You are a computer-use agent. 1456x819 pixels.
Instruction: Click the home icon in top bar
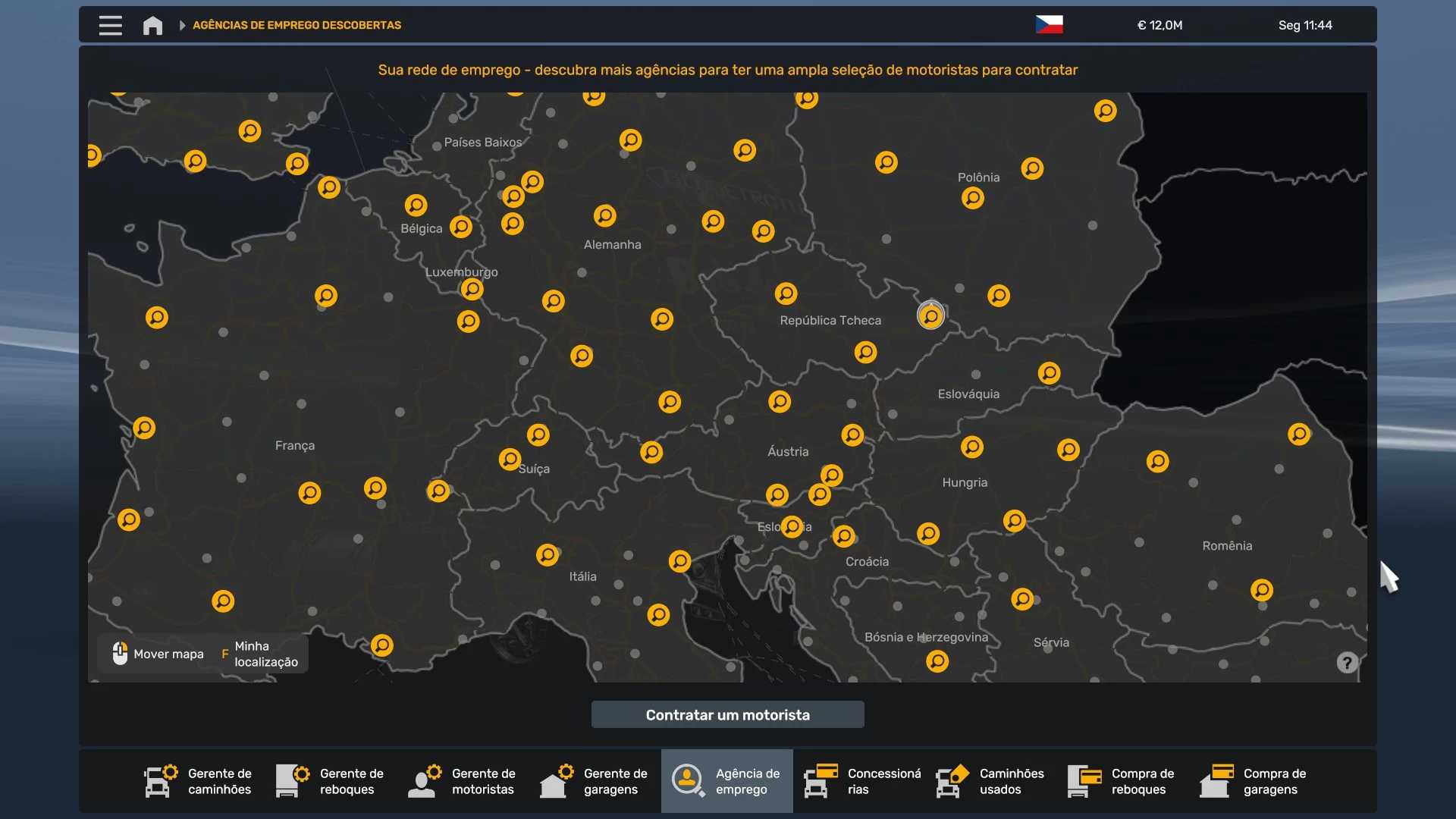(x=152, y=26)
